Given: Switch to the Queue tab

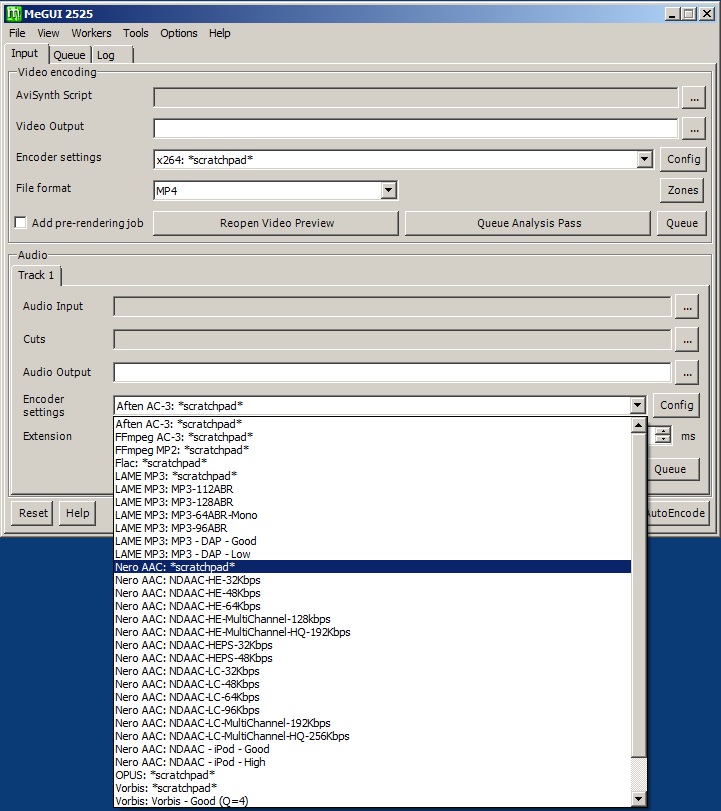Looking at the screenshot, I should (69, 55).
